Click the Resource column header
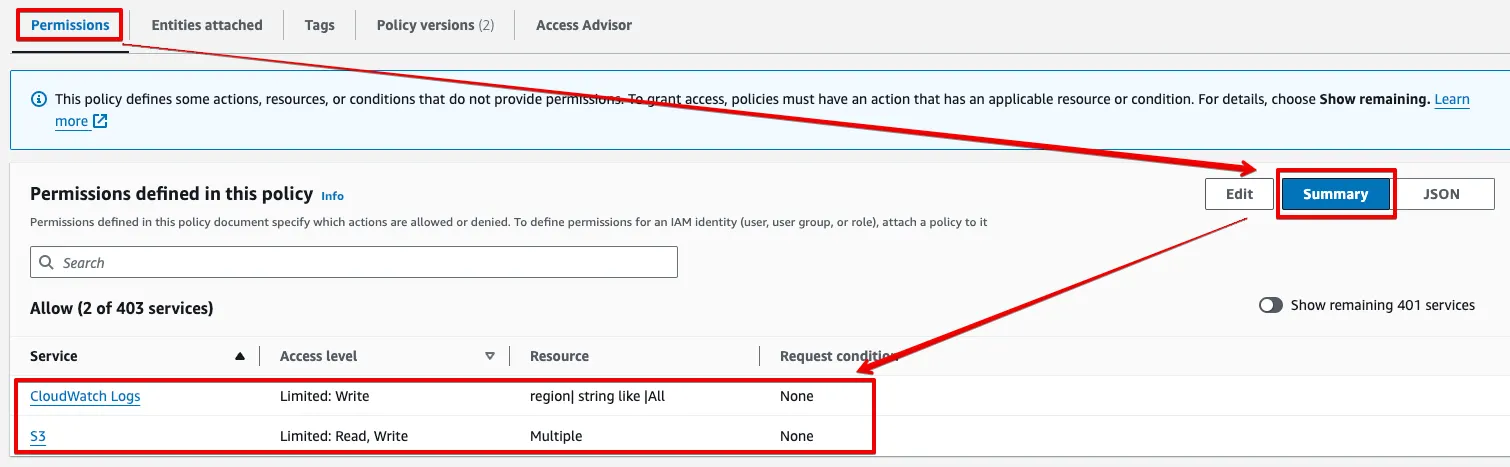 click(x=559, y=356)
